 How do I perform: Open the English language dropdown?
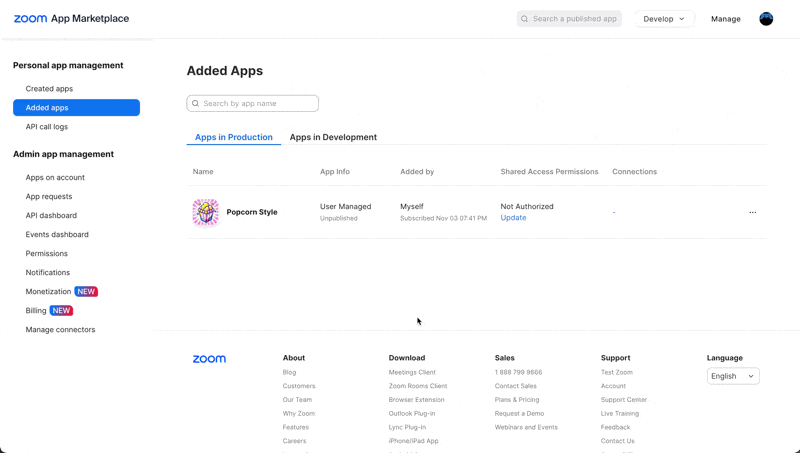(x=732, y=376)
